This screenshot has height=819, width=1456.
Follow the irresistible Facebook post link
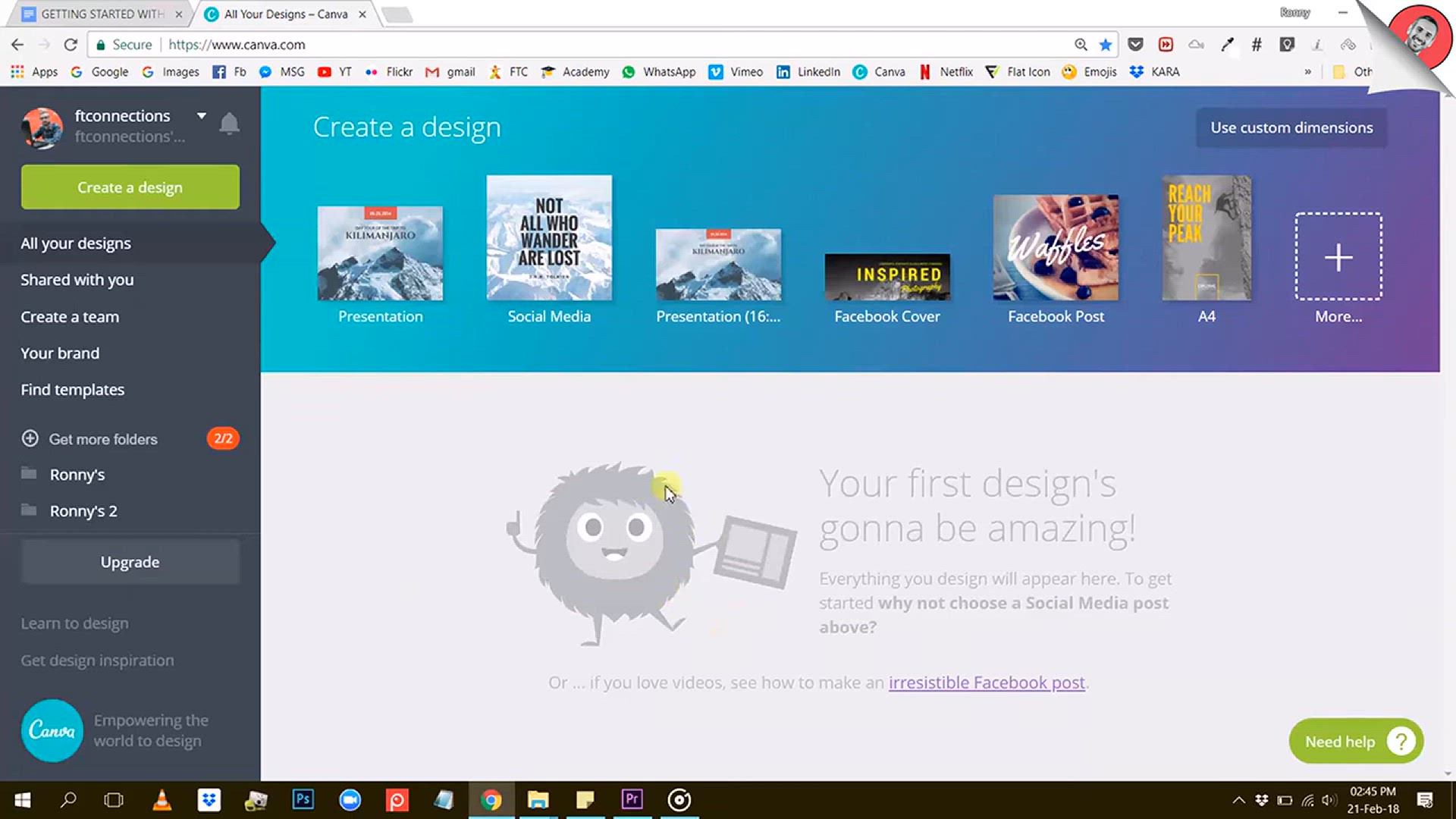click(987, 682)
